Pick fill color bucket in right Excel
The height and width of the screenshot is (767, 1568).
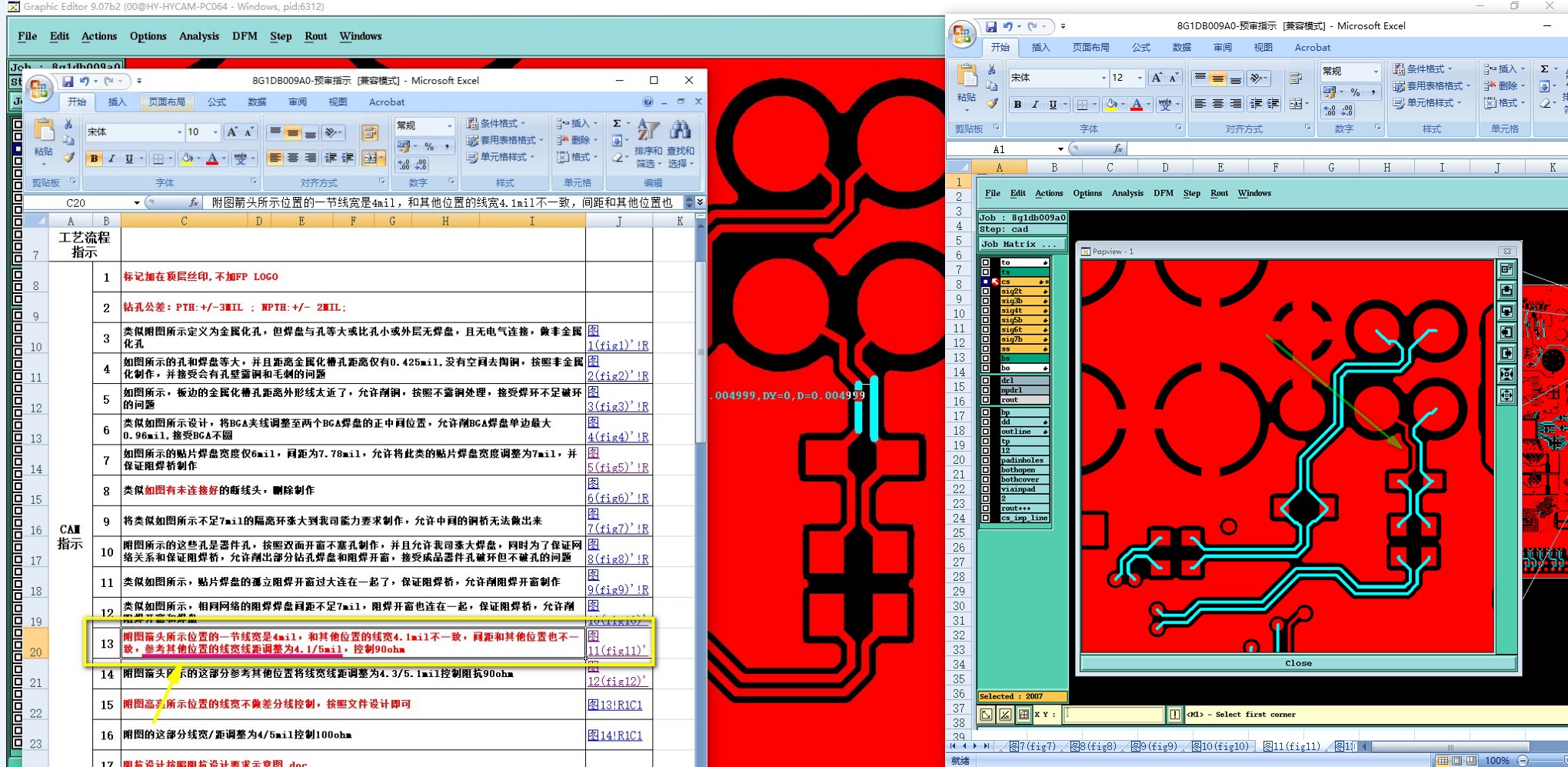[1110, 105]
